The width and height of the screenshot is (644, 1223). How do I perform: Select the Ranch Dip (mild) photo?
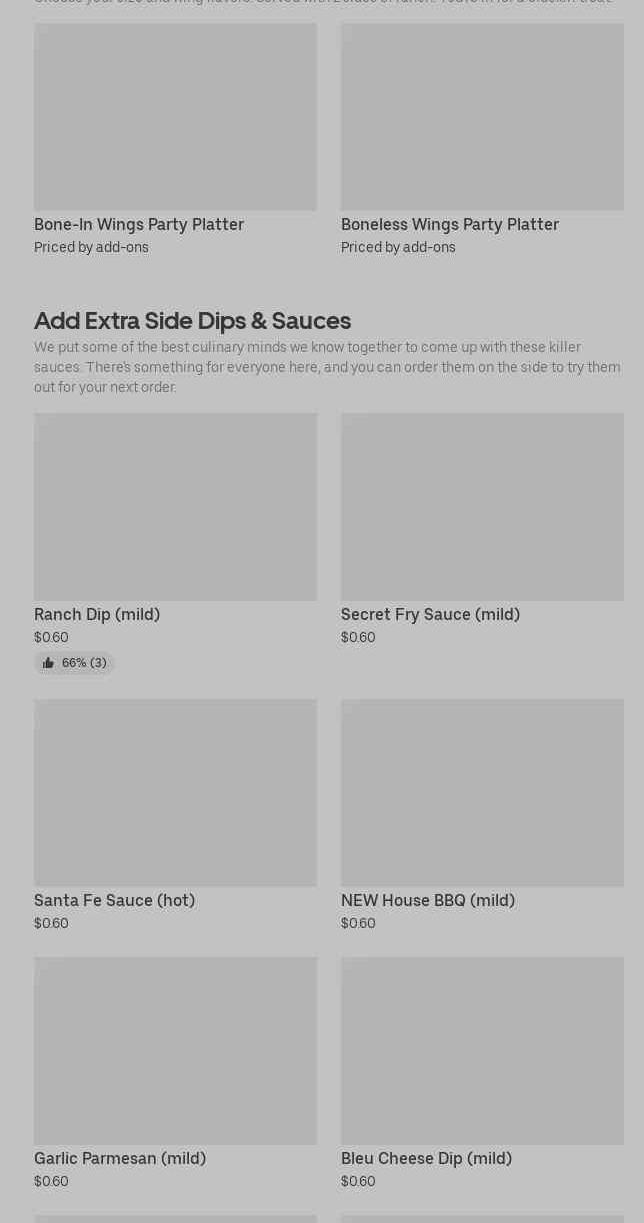coord(175,507)
